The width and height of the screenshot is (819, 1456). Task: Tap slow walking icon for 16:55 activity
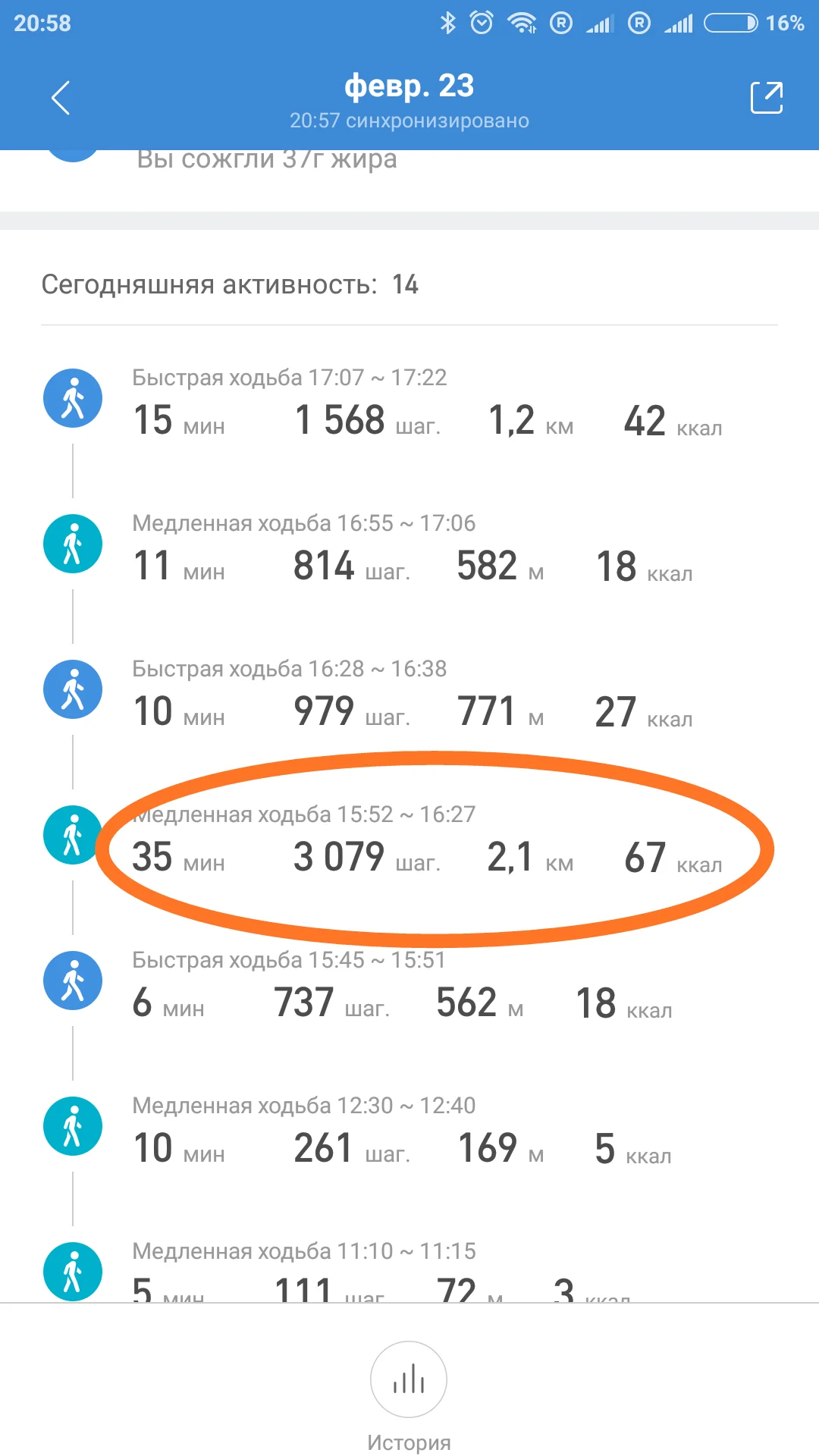(73, 544)
